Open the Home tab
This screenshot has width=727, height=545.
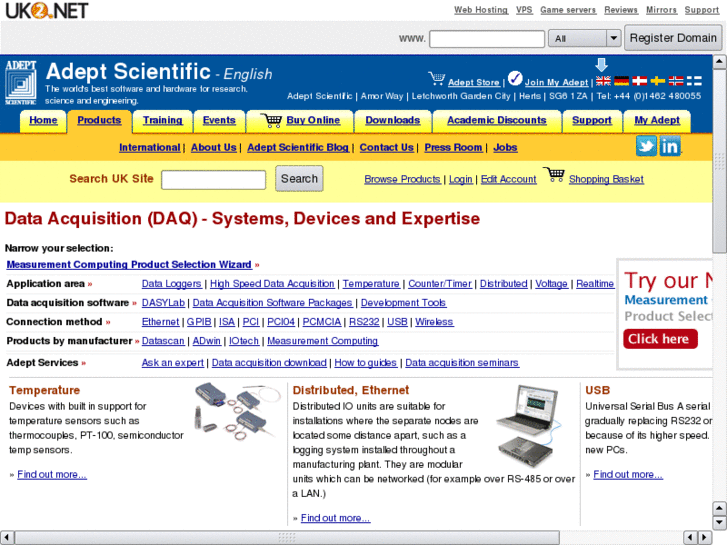tap(43, 120)
